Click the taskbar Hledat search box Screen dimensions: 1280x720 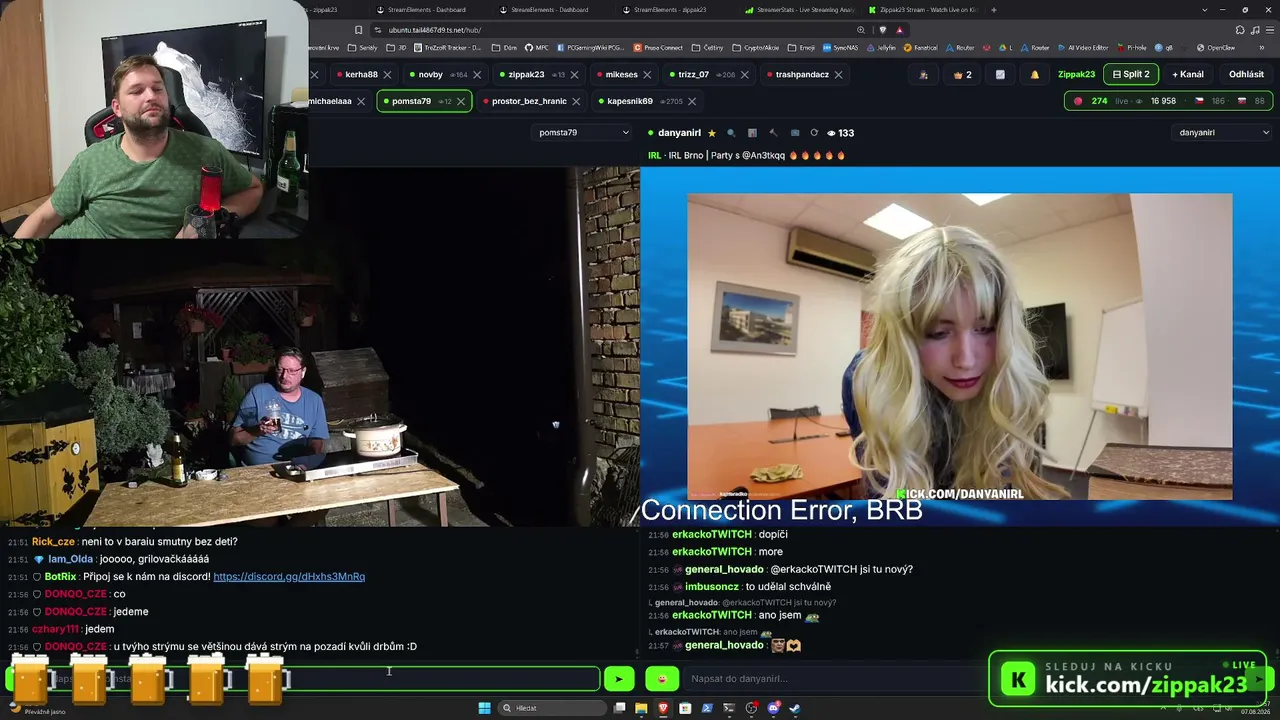pyautogui.click(x=553, y=708)
